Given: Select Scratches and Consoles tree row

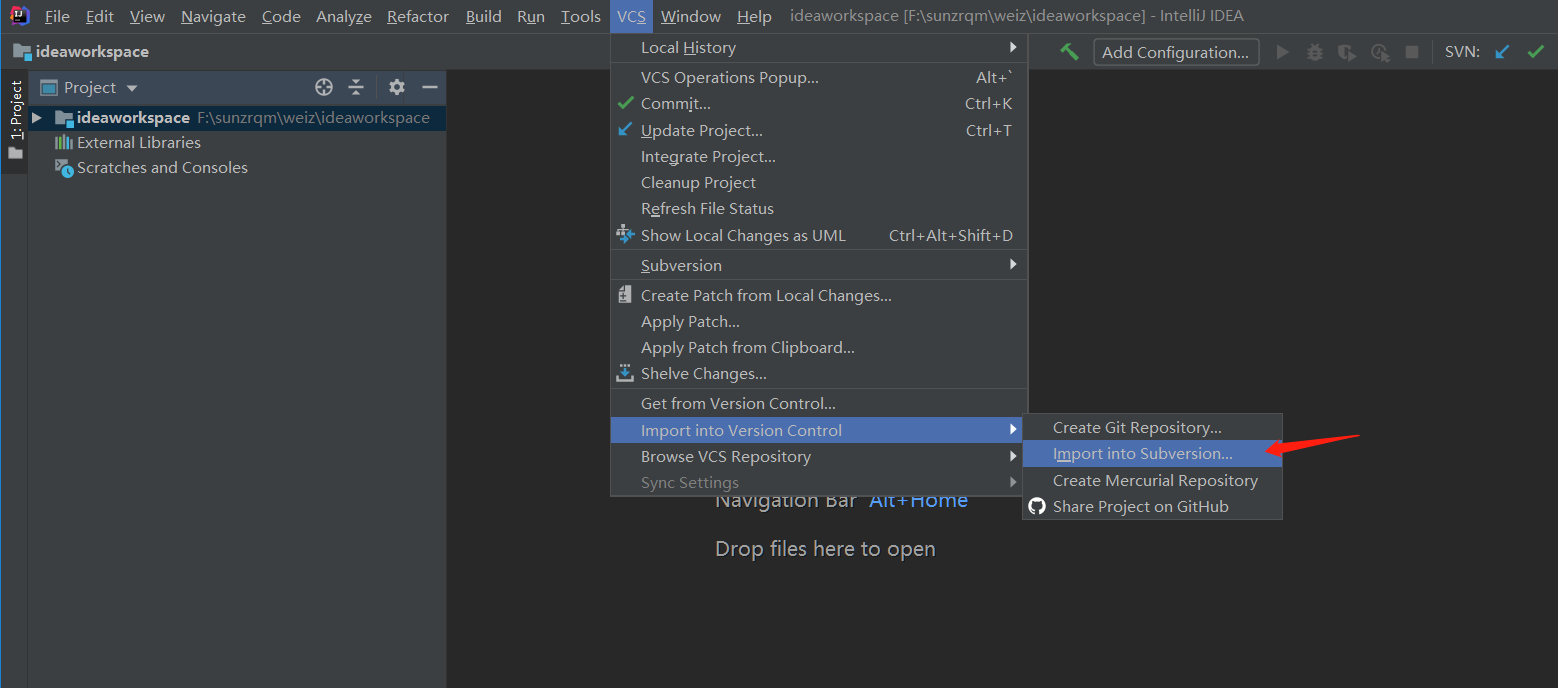Looking at the screenshot, I should (x=237, y=168).
